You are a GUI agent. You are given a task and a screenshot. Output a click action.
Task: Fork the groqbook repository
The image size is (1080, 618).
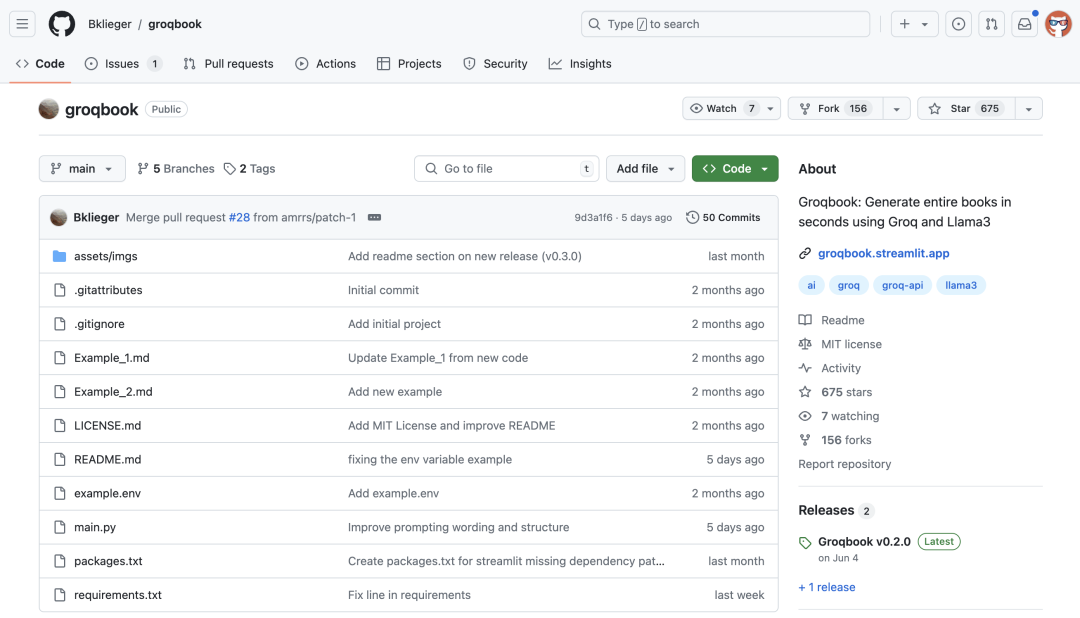835,109
